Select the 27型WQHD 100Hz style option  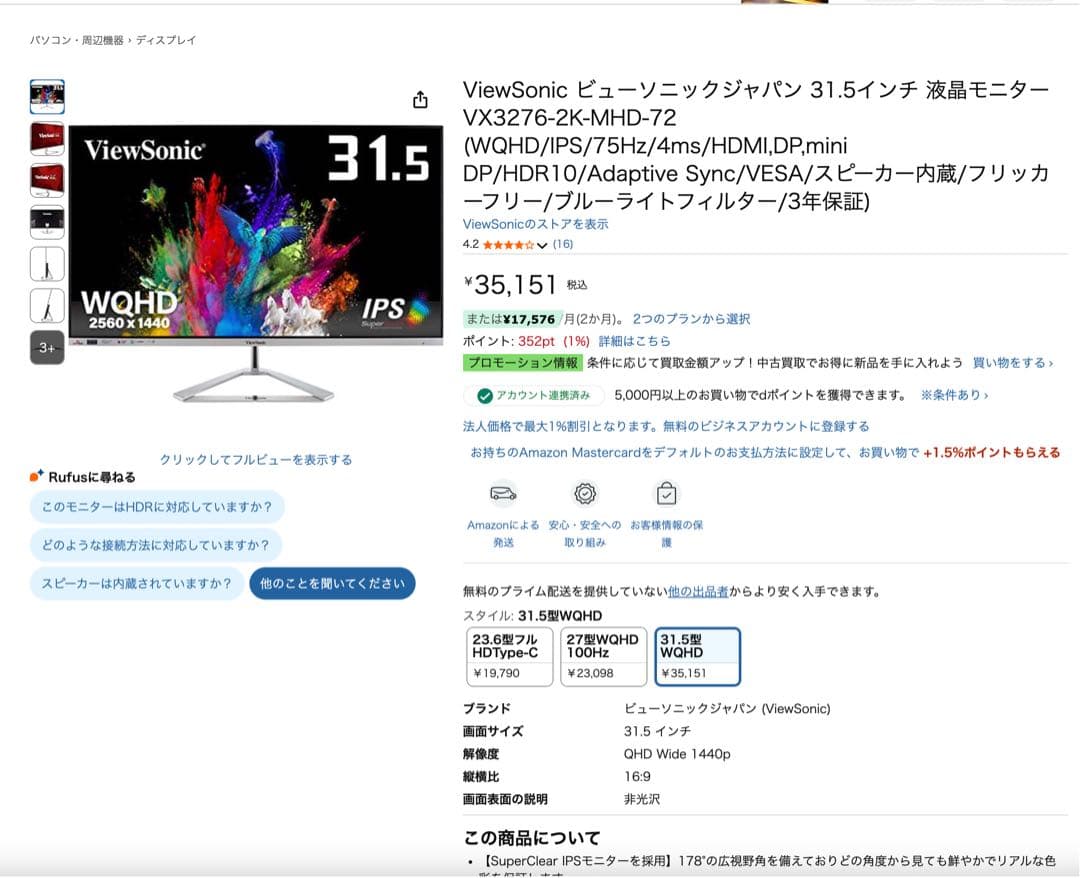click(x=602, y=656)
